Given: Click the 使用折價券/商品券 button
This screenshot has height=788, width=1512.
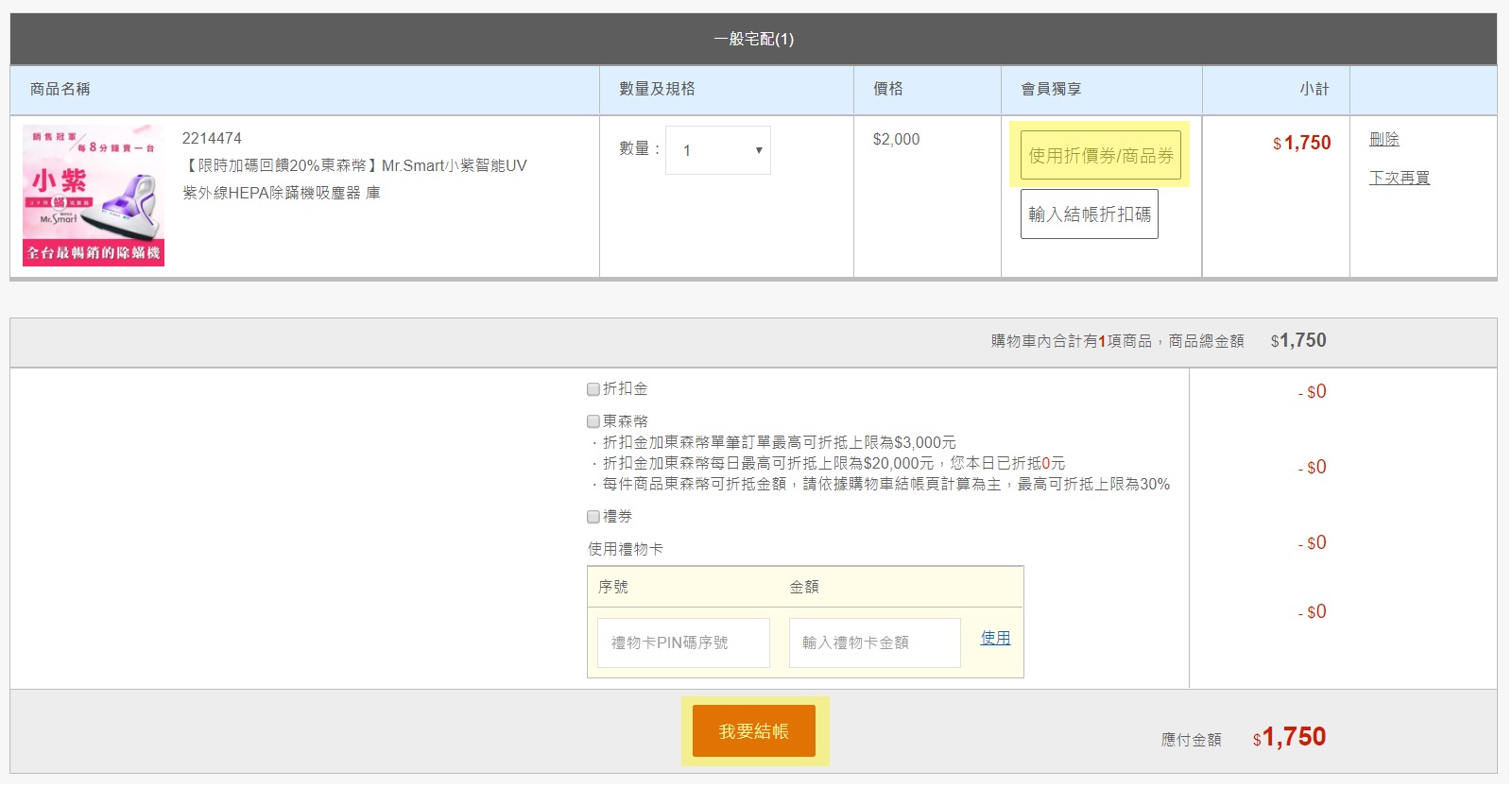Looking at the screenshot, I should click(1101, 155).
